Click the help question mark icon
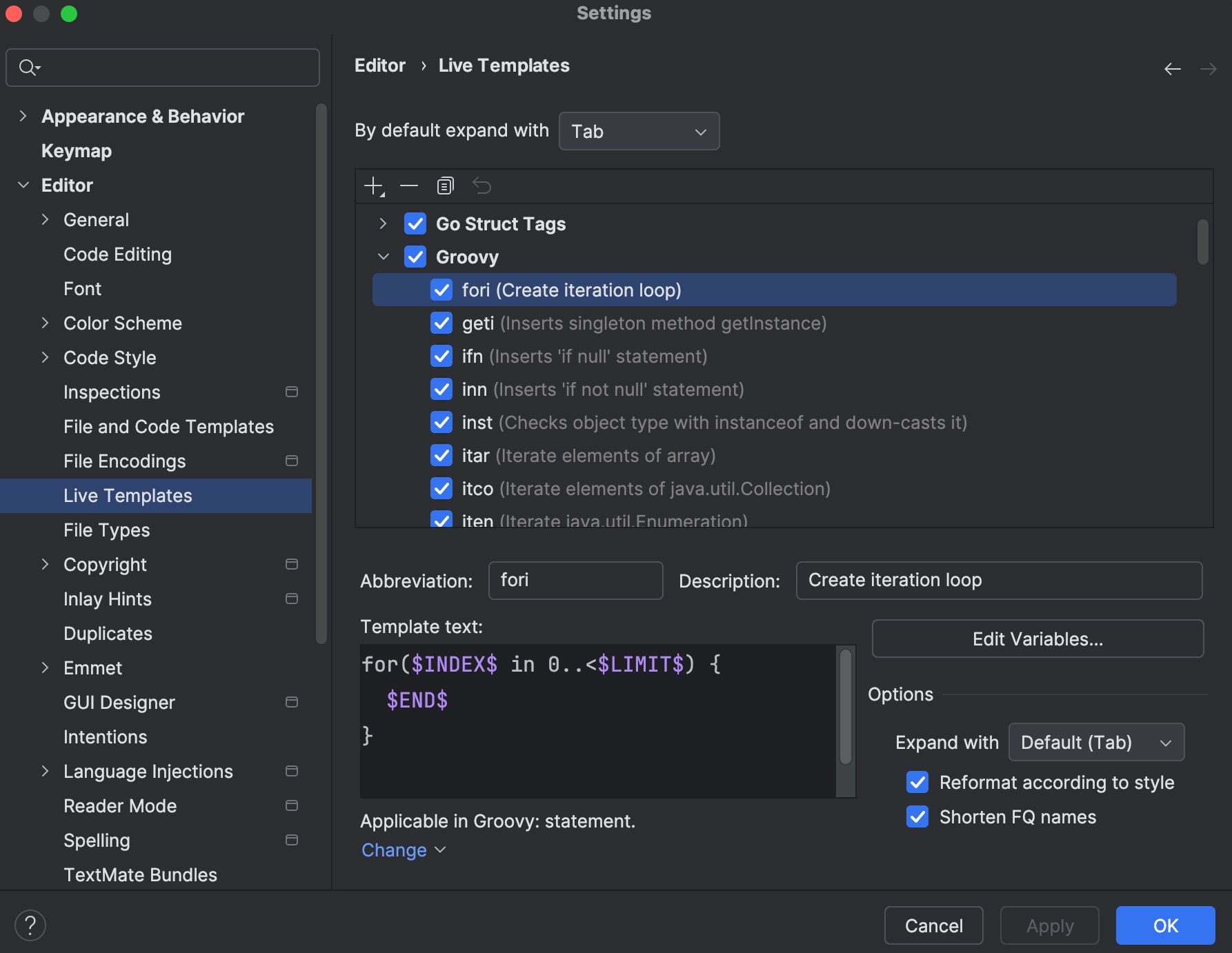This screenshot has height=953, width=1232. 30,925
